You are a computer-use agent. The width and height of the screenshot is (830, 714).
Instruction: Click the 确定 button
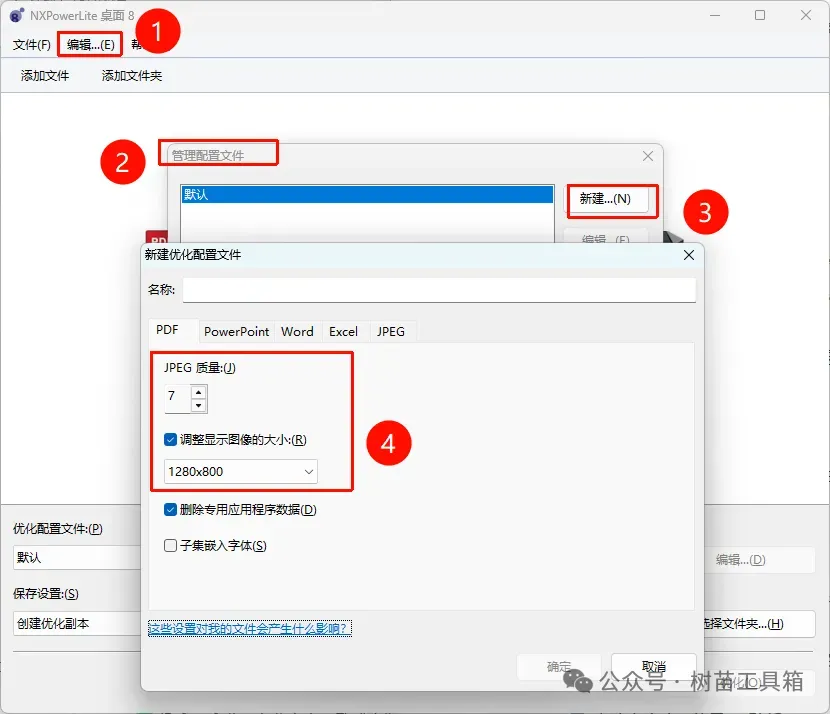click(x=559, y=667)
